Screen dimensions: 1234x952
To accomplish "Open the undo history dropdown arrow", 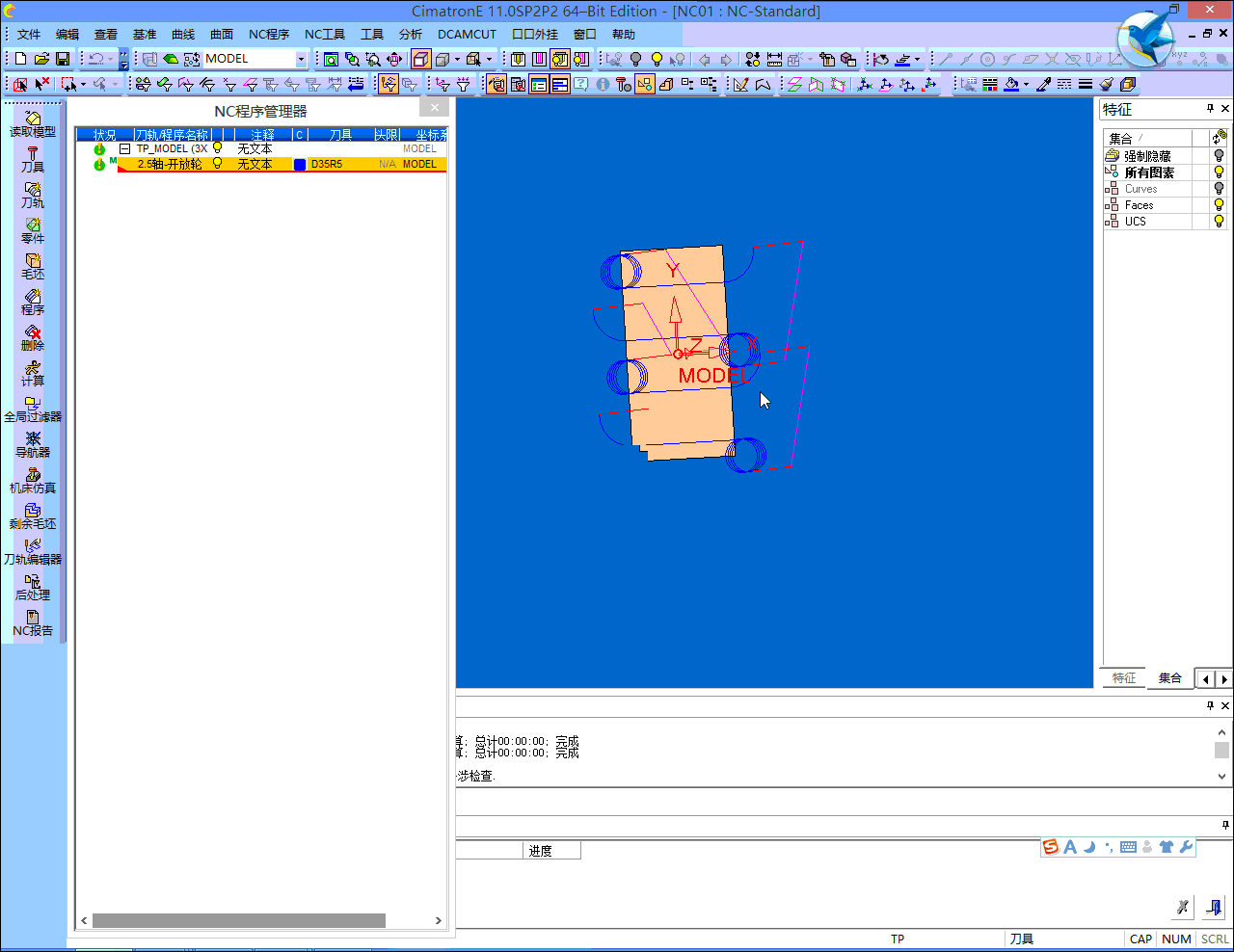I will tap(110, 59).
